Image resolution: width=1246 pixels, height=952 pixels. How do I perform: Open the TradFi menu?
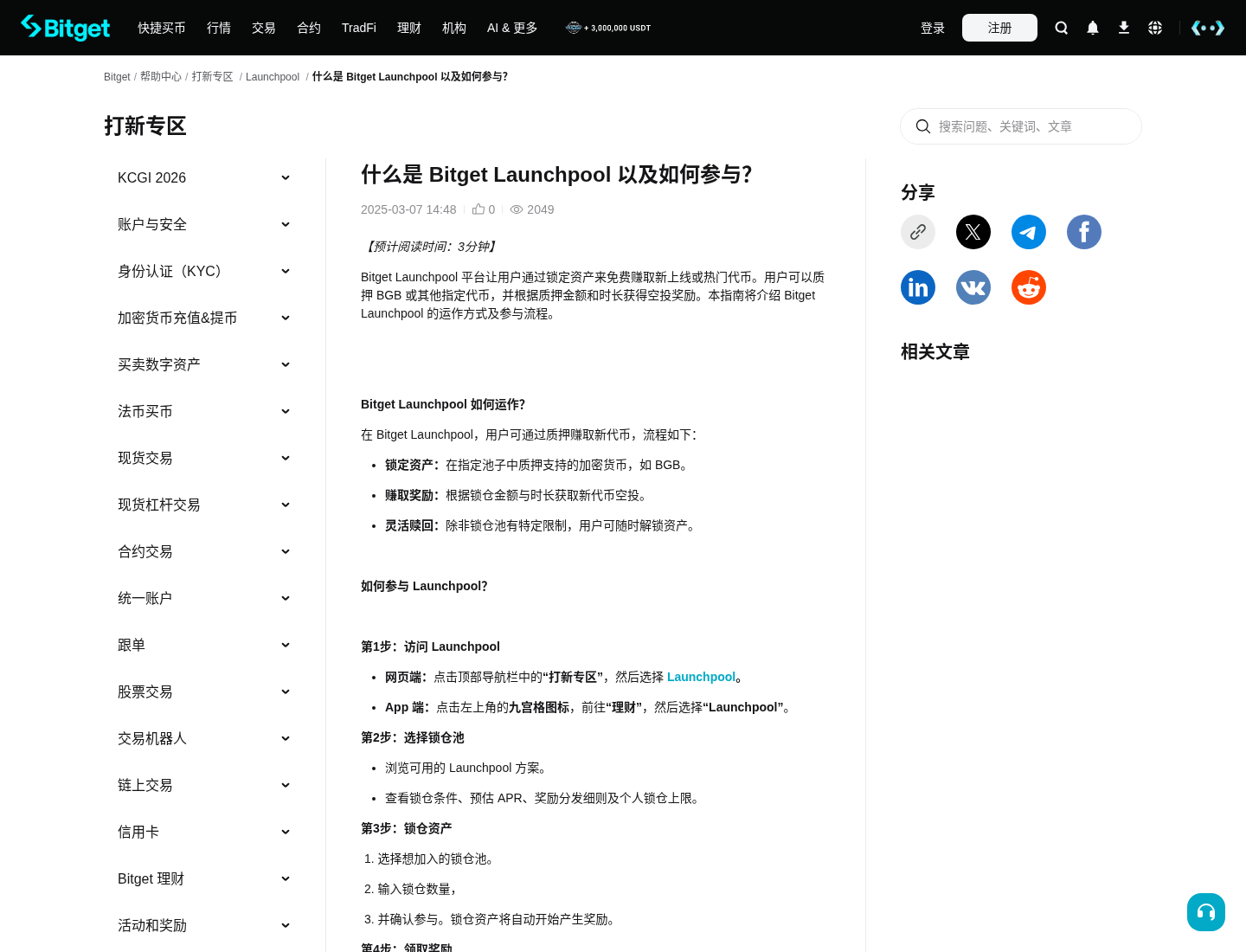click(359, 28)
